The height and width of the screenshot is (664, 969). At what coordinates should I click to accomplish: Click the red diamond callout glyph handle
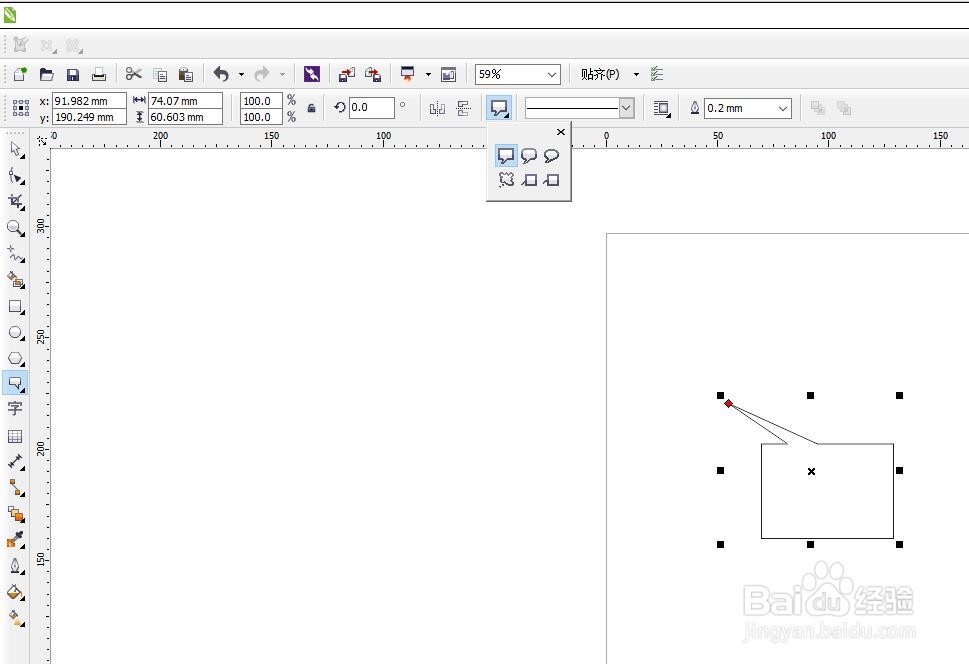[x=729, y=404]
